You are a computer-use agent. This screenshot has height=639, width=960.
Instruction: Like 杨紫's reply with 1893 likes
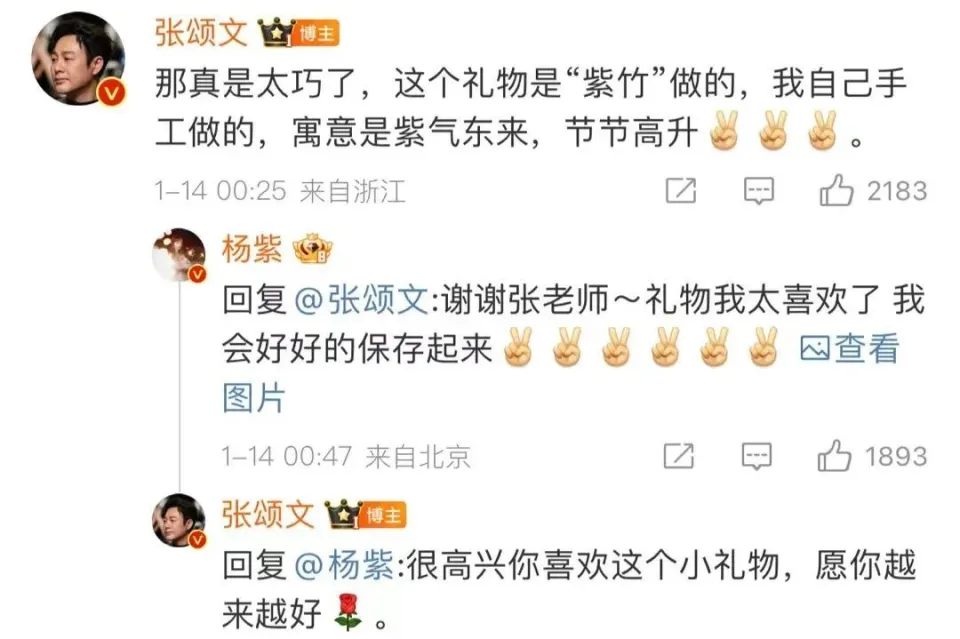click(834, 456)
